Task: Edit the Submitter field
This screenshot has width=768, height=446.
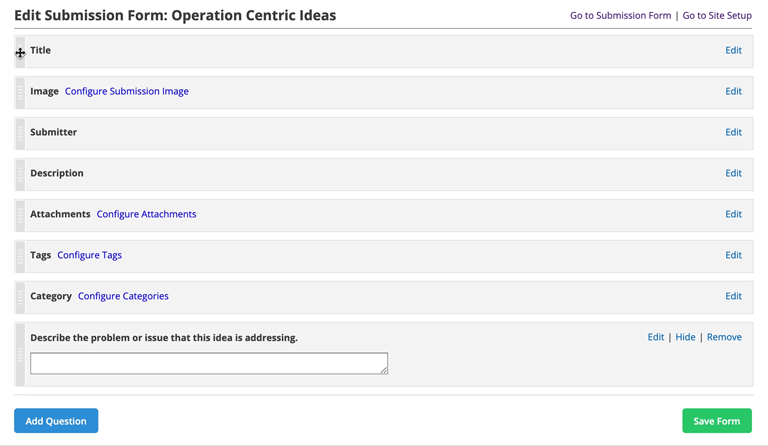Action: click(733, 132)
